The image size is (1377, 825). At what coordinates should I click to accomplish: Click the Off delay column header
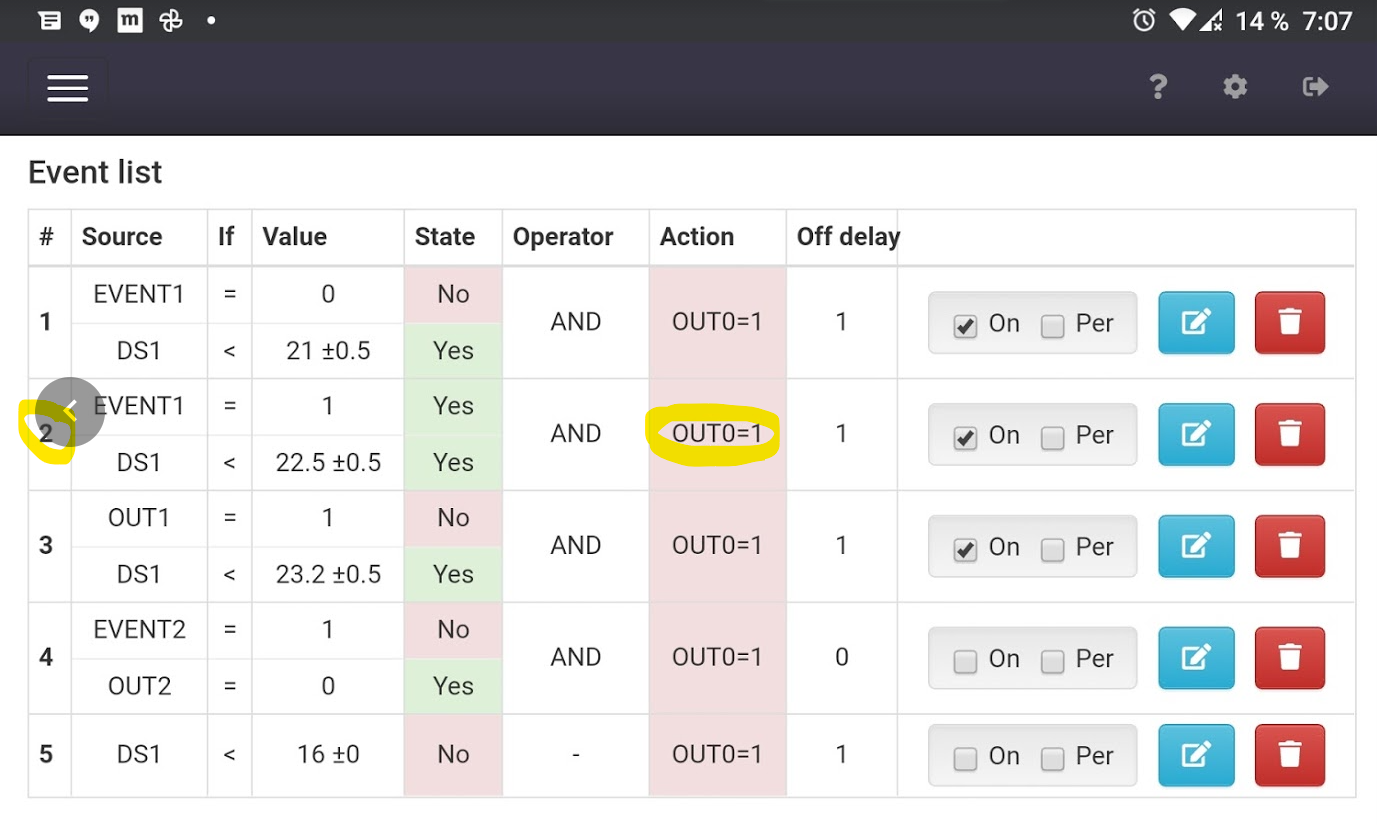(847, 237)
